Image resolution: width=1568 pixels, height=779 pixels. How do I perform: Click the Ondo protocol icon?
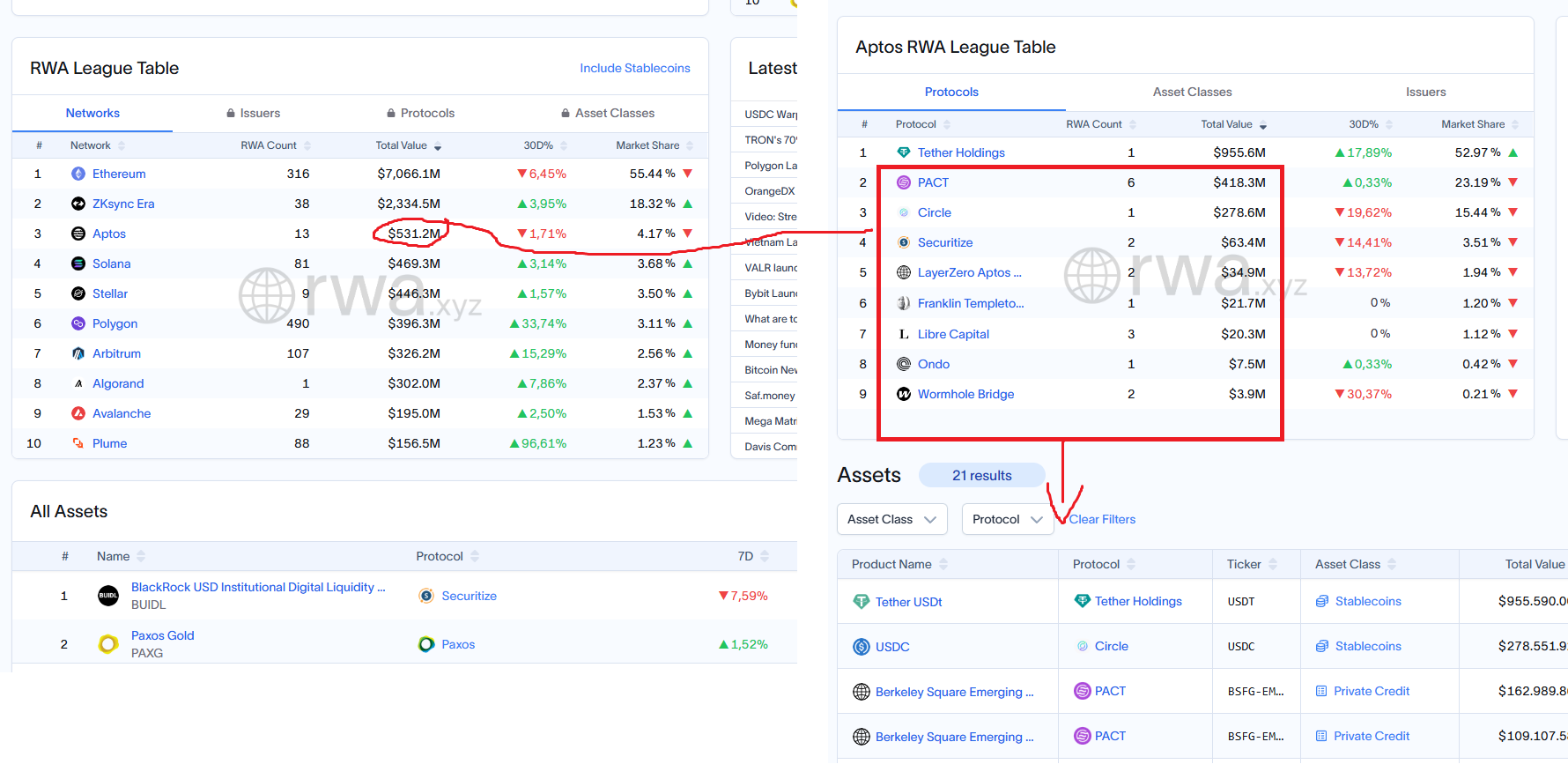pyautogui.click(x=904, y=364)
